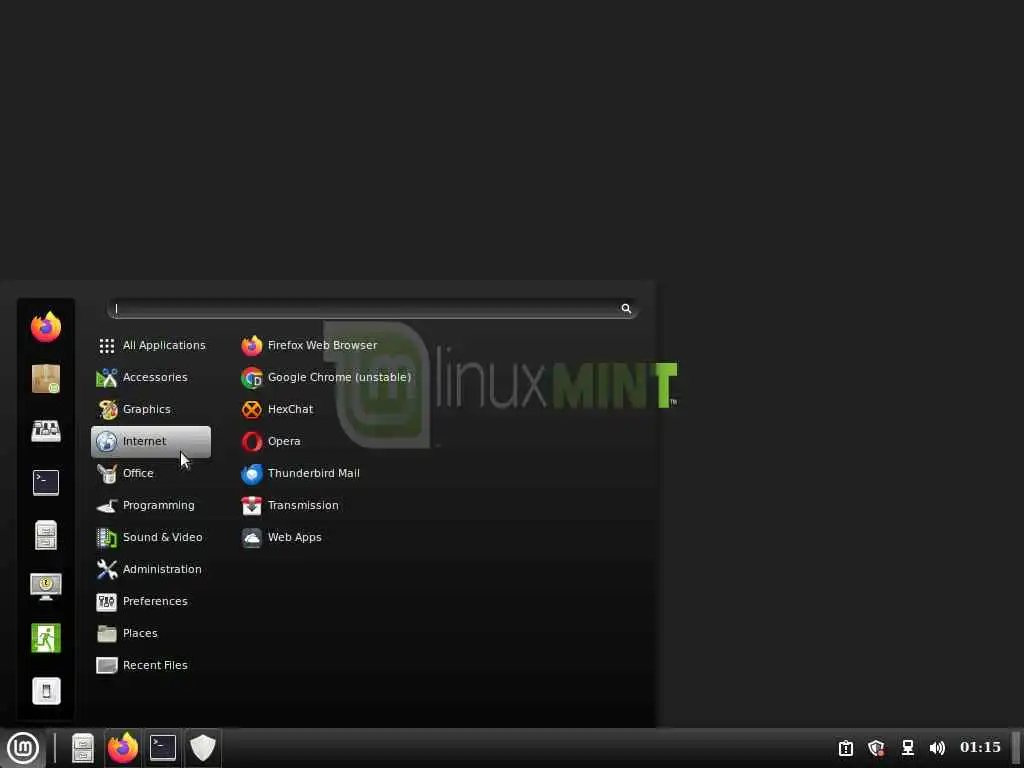The image size is (1024, 768).
Task: Select the Internet category
Action: pos(151,441)
